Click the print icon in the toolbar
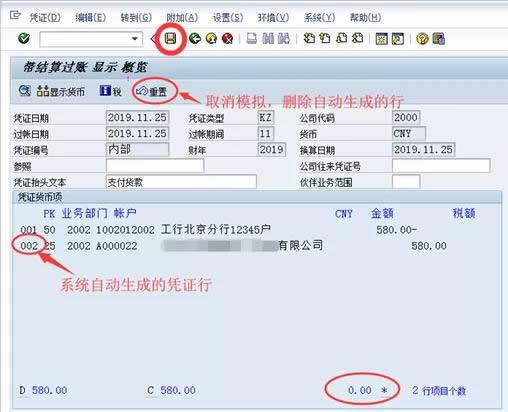508x412 pixels. (x=252, y=39)
